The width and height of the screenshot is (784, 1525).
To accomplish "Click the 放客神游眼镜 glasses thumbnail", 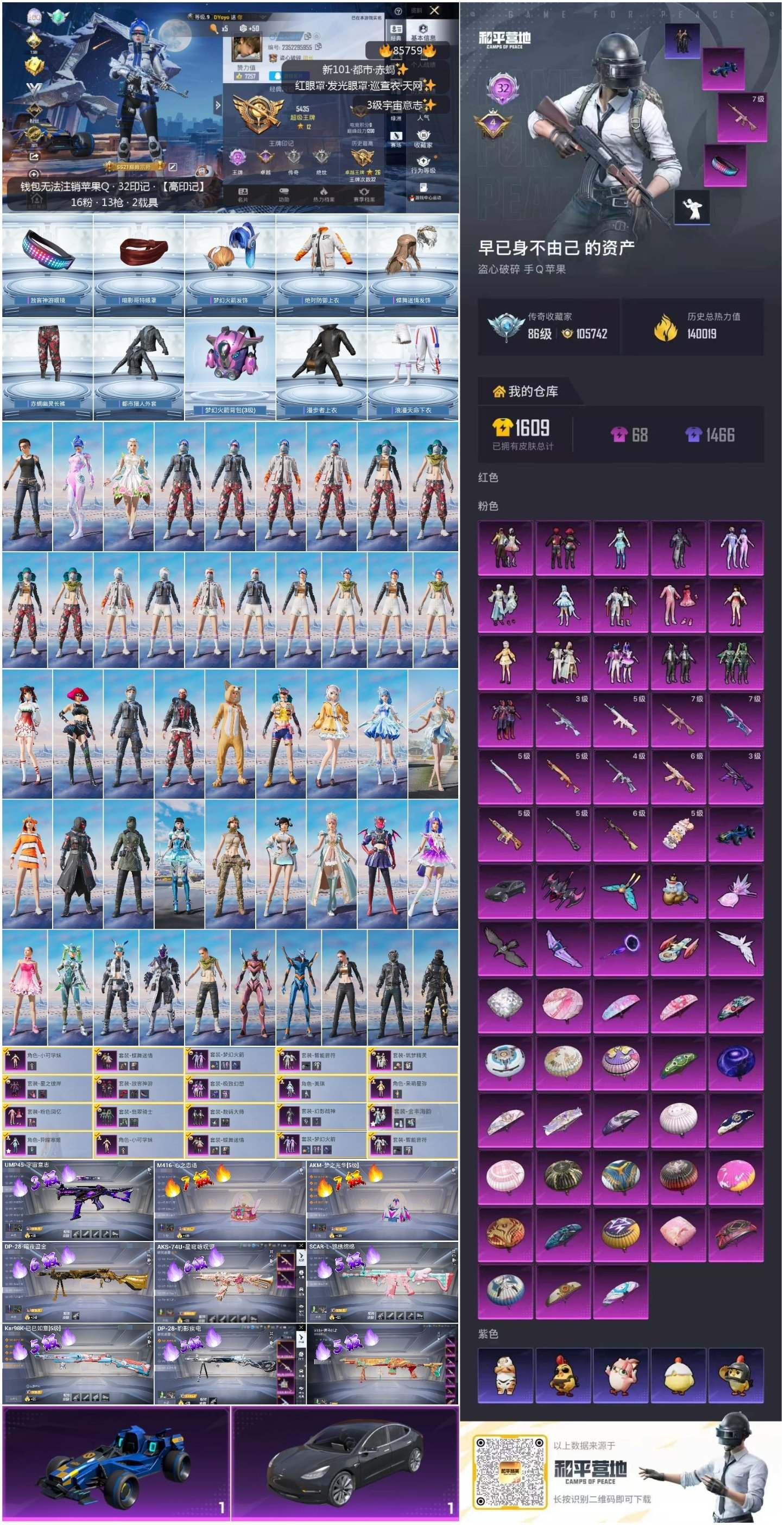I will tap(48, 265).
